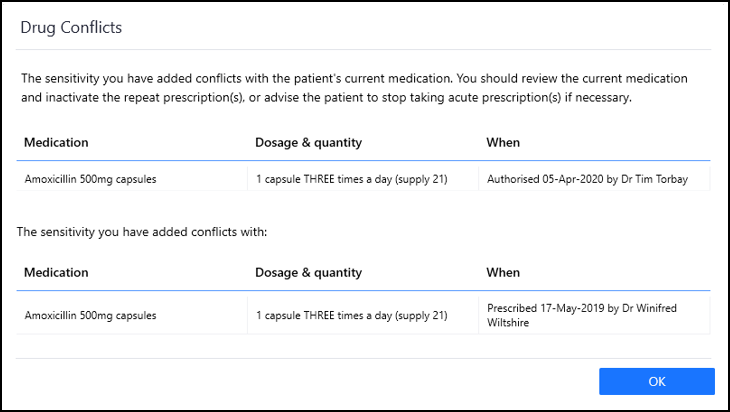
Task: Select Amoxicillin 500mg capsules in the lower table
Action: coord(90,315)
